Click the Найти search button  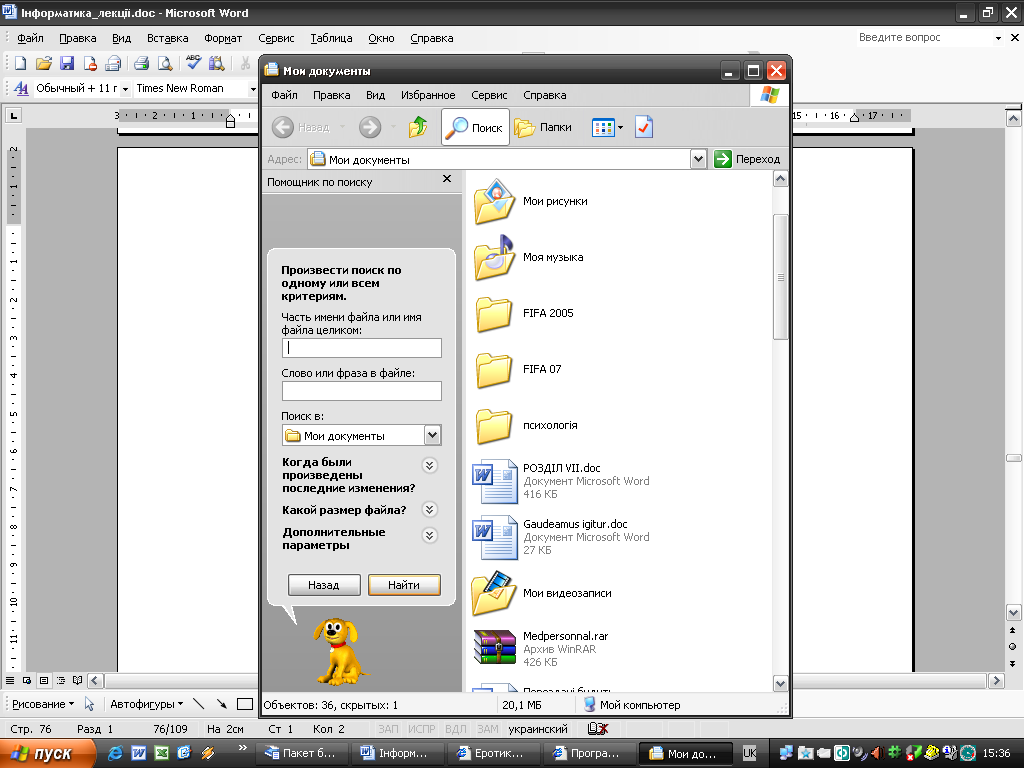pyautogui.click(x=404, y=585)
